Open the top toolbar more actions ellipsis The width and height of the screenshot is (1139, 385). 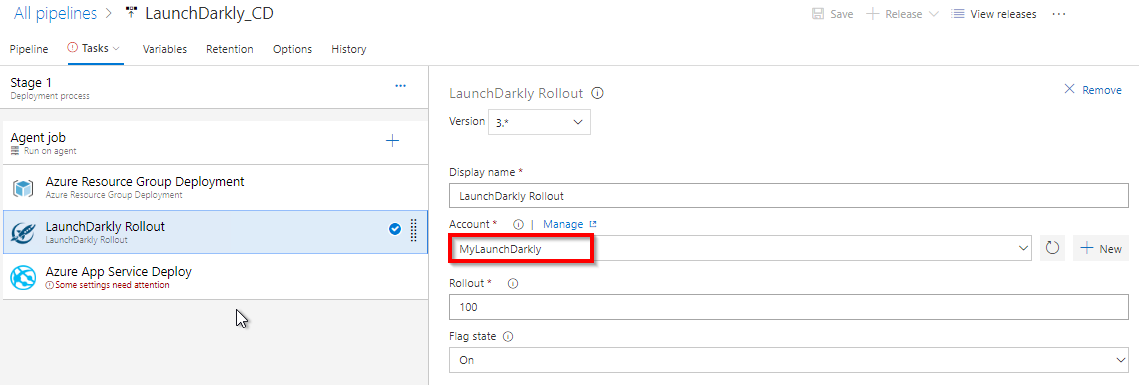[x=1058, y=14]
